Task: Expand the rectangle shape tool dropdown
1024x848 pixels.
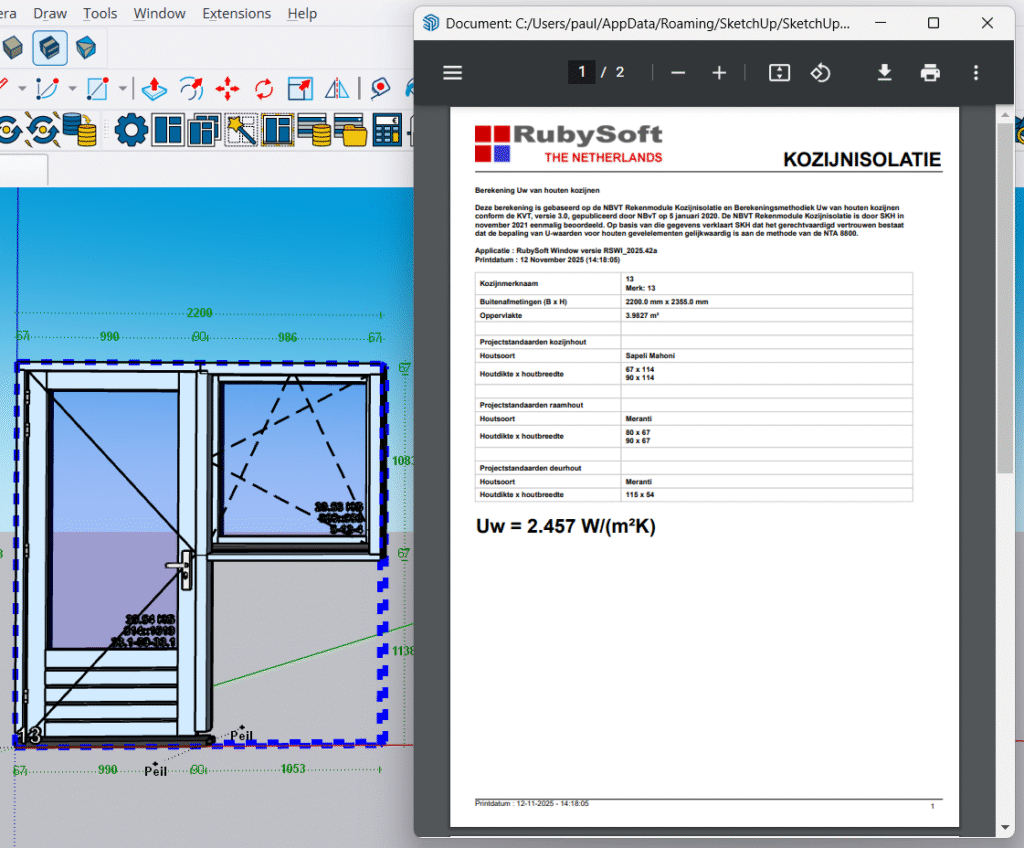Action: point(123,89)
